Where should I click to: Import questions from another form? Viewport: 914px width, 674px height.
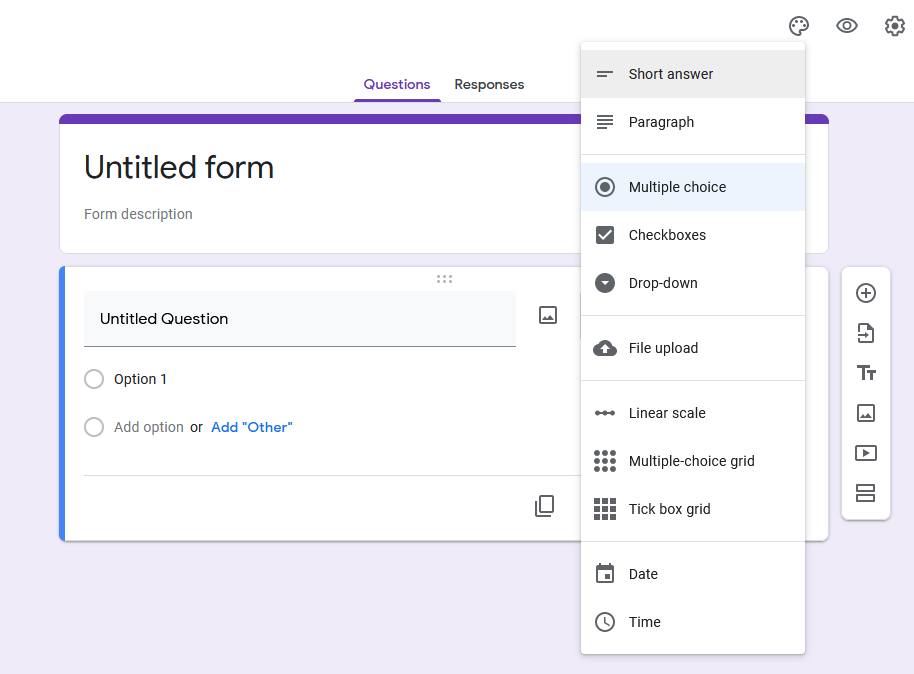pos(866,333)
